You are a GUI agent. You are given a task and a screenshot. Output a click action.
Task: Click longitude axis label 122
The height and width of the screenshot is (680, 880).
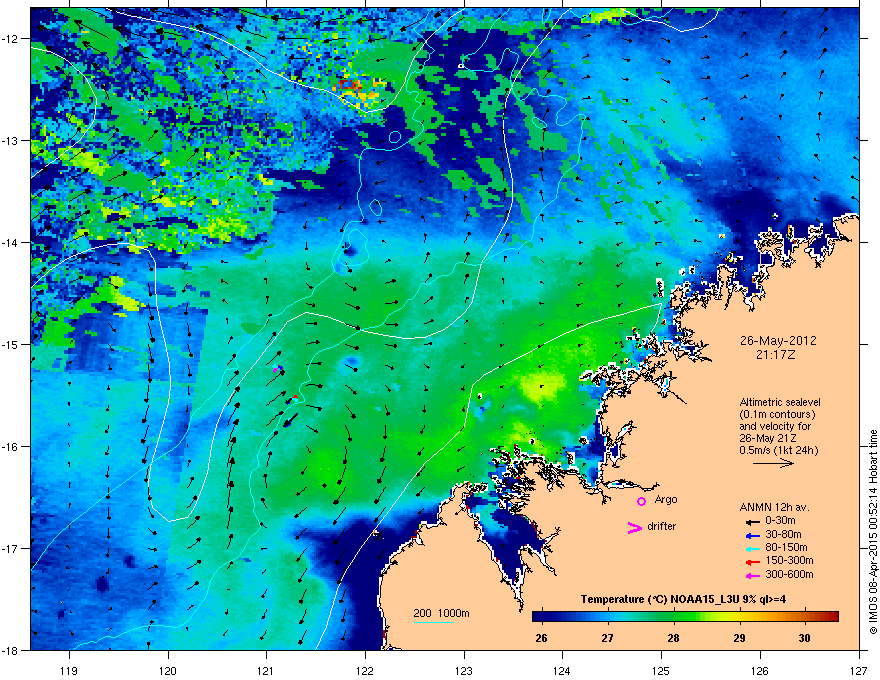pyautogui.click(x=365, y=671)
